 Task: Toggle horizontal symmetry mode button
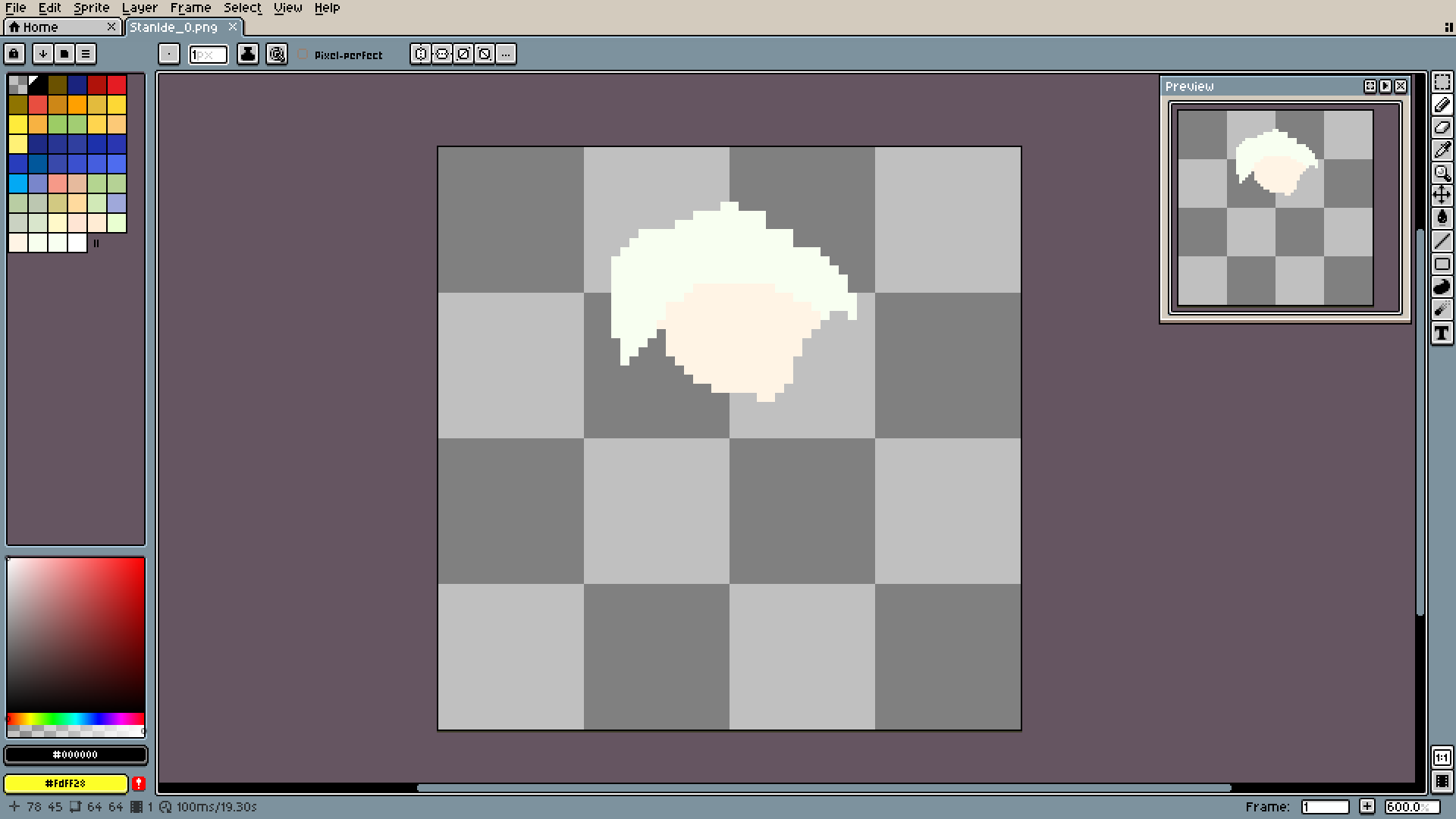click(x=421, y=54)
